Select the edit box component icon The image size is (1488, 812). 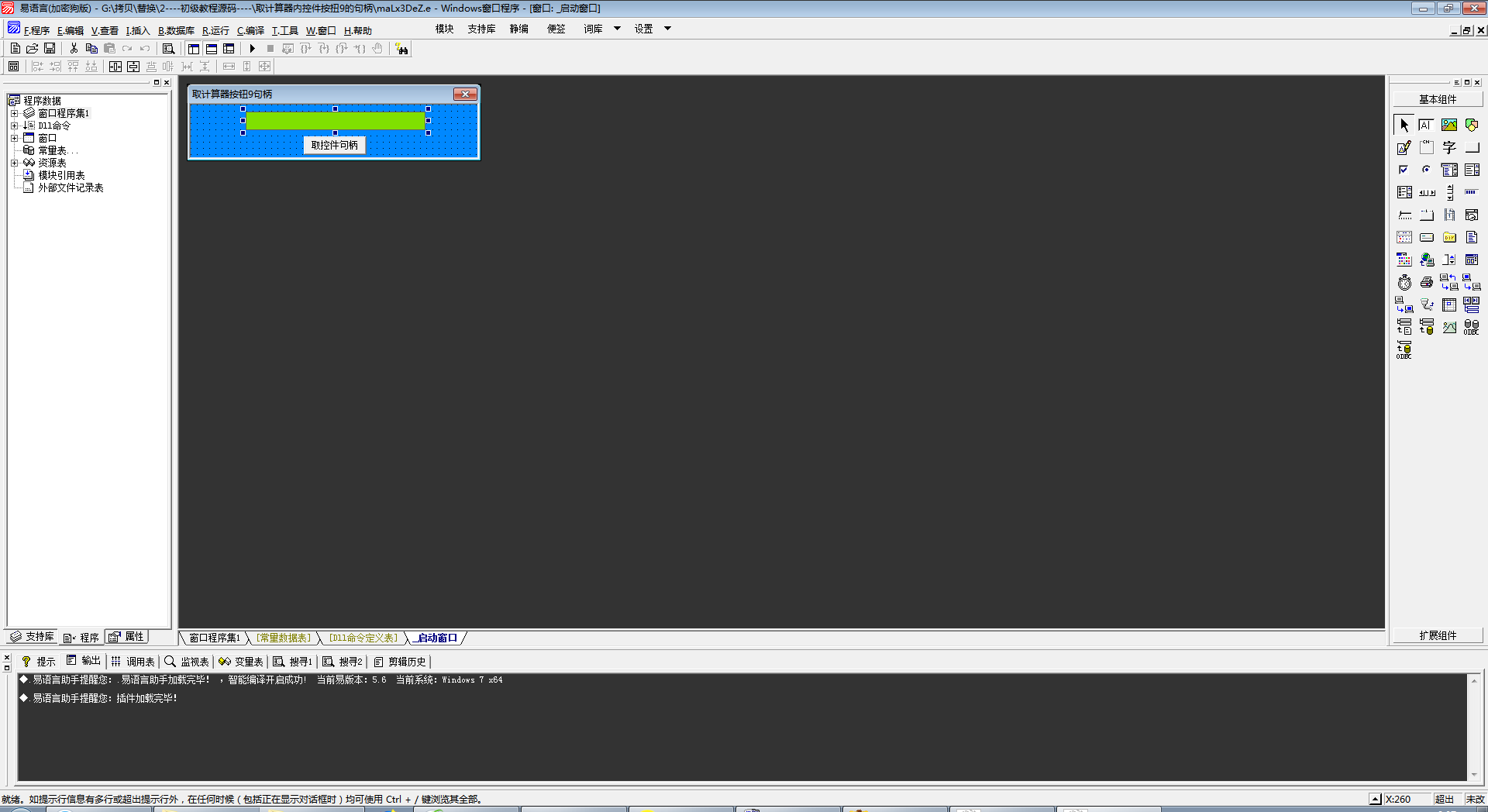click(x=1427, y=125)
